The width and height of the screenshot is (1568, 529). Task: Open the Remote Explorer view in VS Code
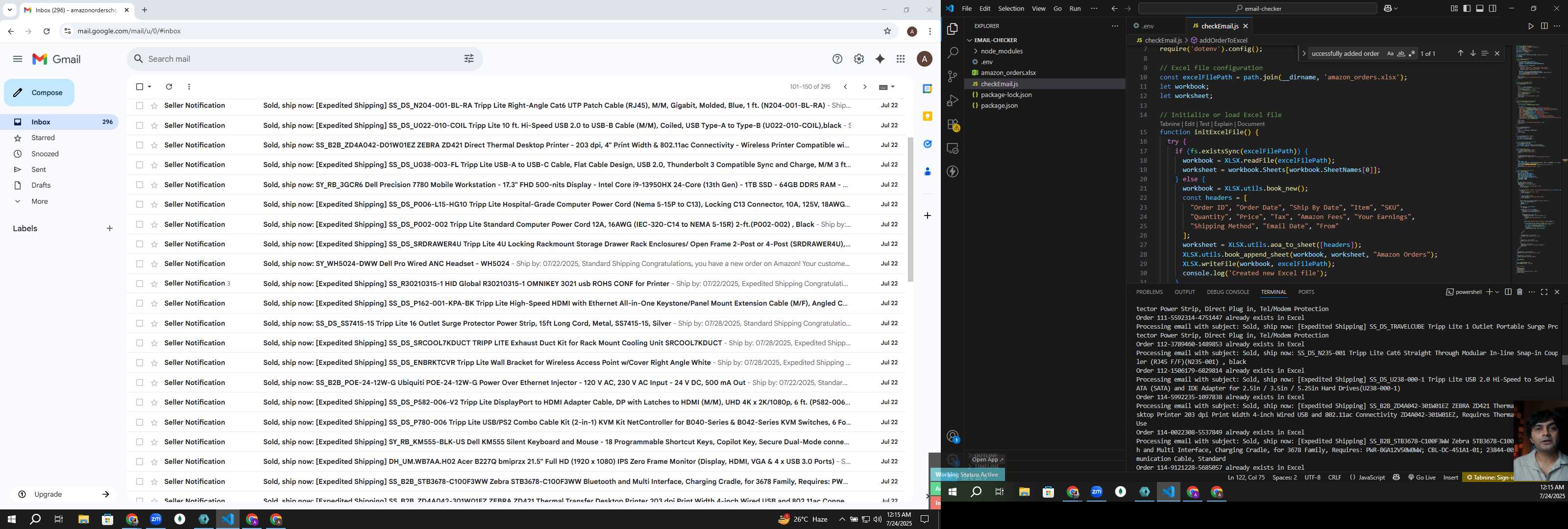click(953, 148)
